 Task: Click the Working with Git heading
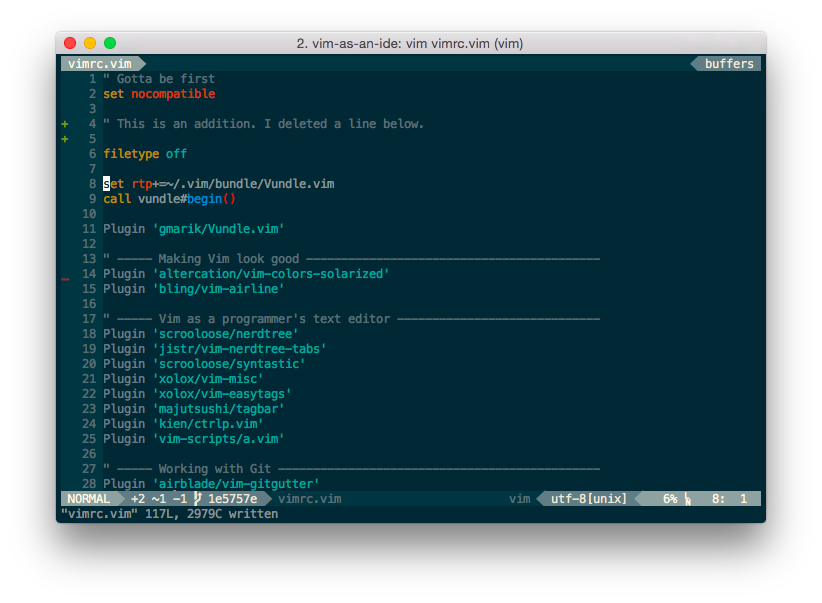(215, 469)
